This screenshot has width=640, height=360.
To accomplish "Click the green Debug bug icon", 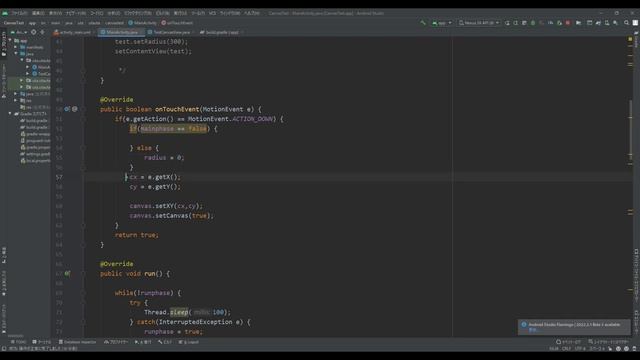I will click(533, 23).
